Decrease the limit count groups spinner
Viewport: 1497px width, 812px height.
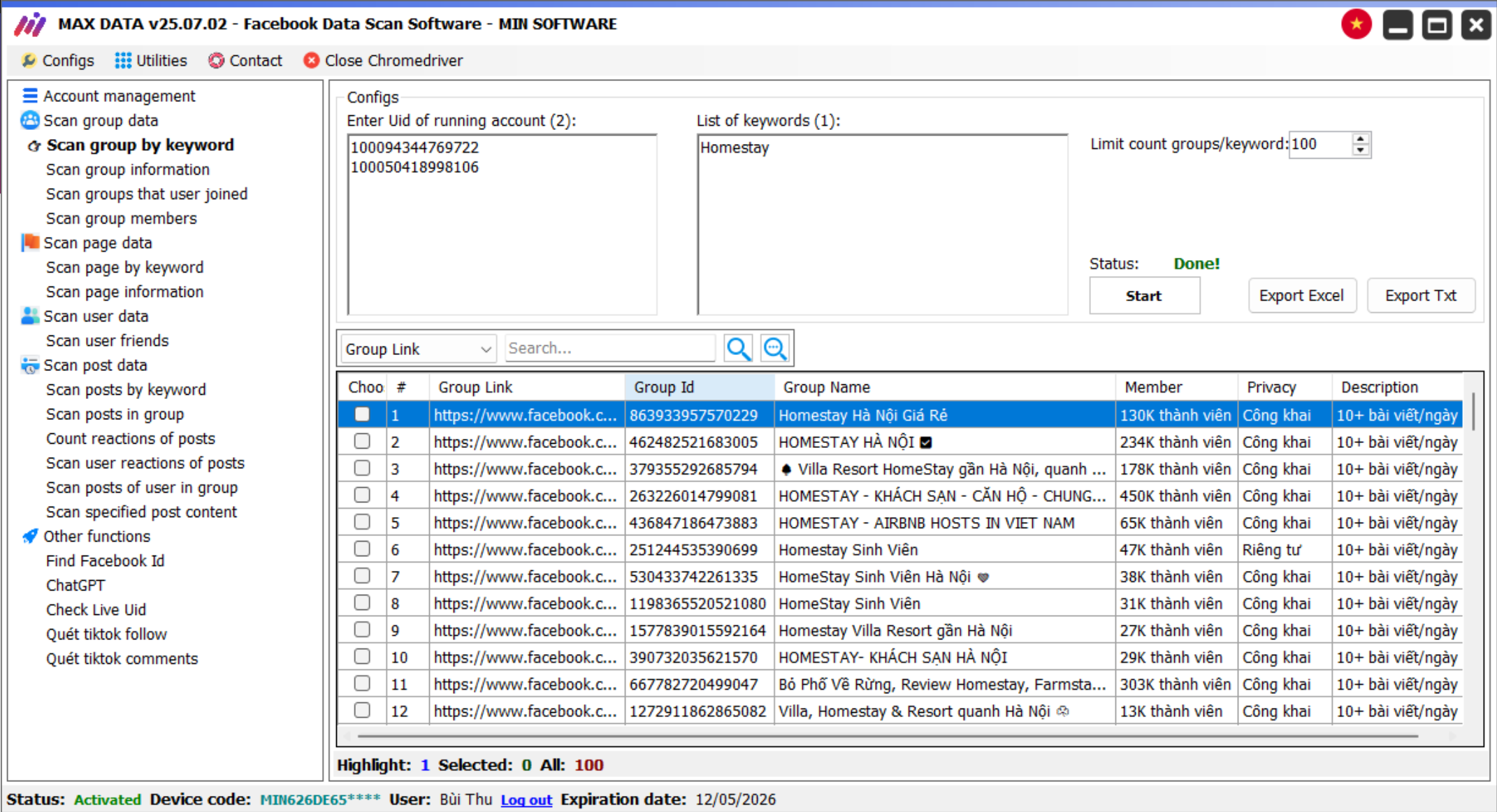[x=1360, y=150]
